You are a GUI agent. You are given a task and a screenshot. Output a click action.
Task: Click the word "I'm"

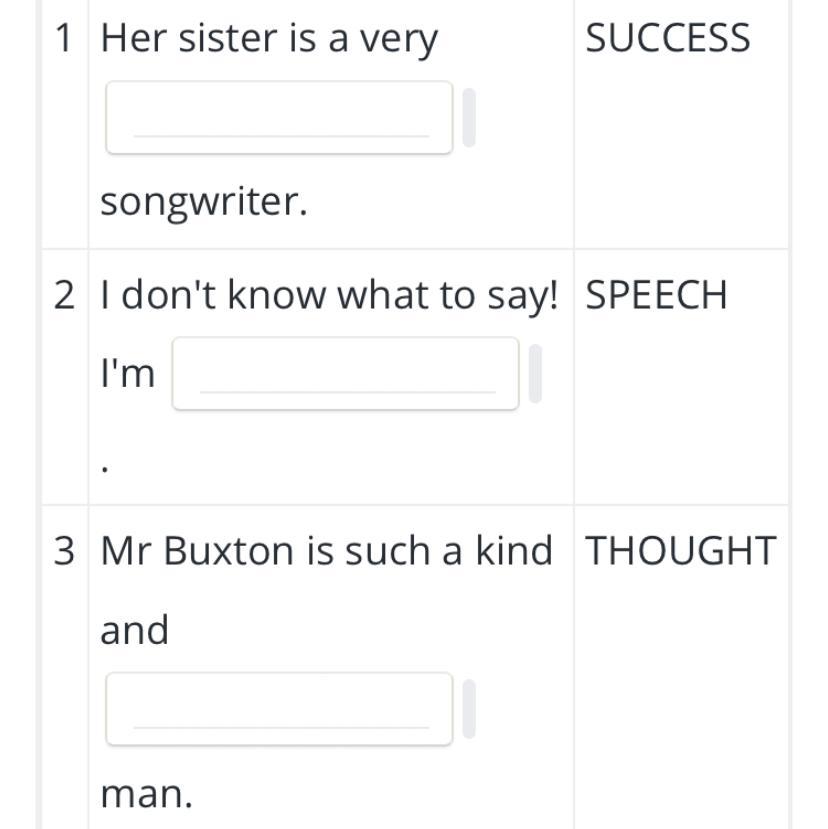point(128,374)
